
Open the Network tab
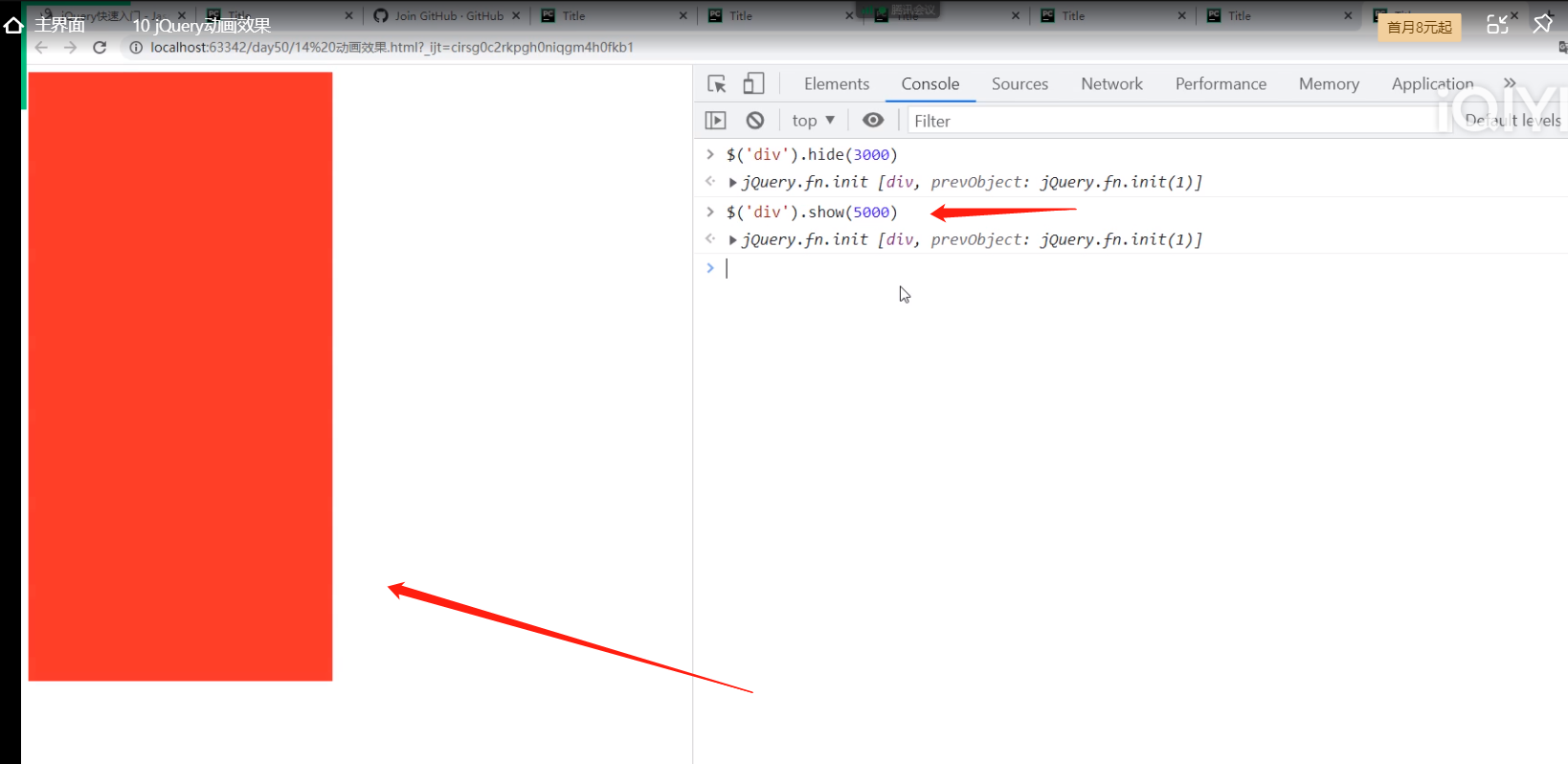point(1111,84)
